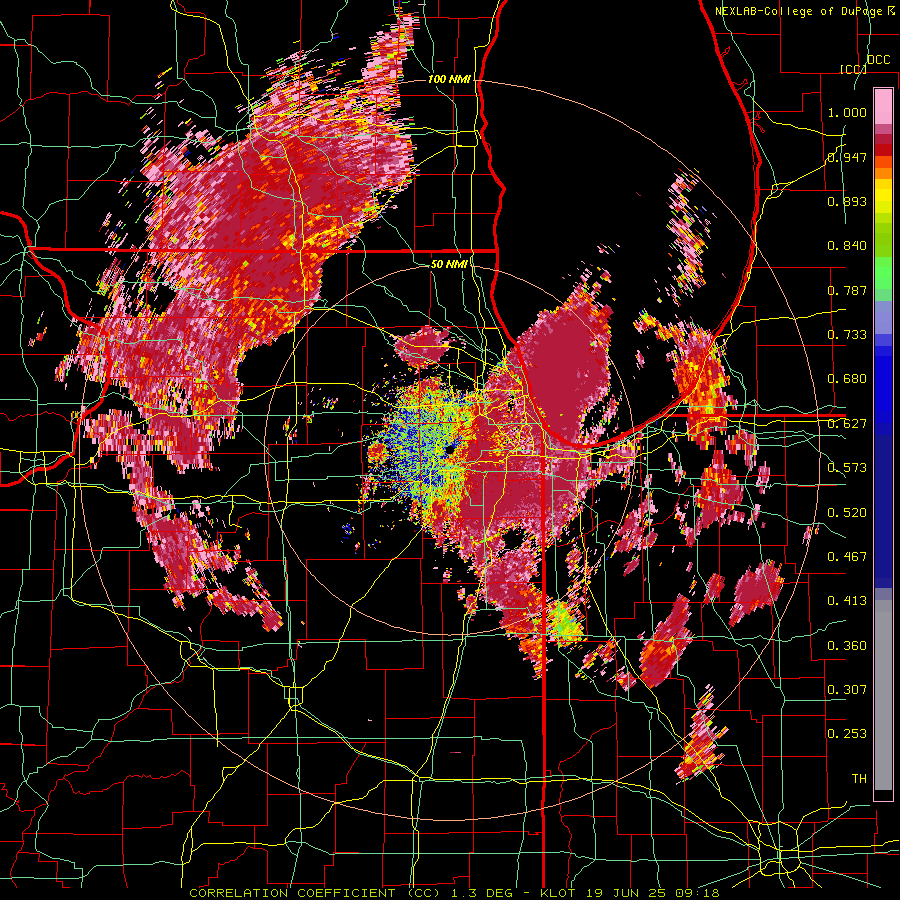This screenshot has width=900, height=900.
Task: Click the 0.947 scale value
Action: (x=847, y=157)
